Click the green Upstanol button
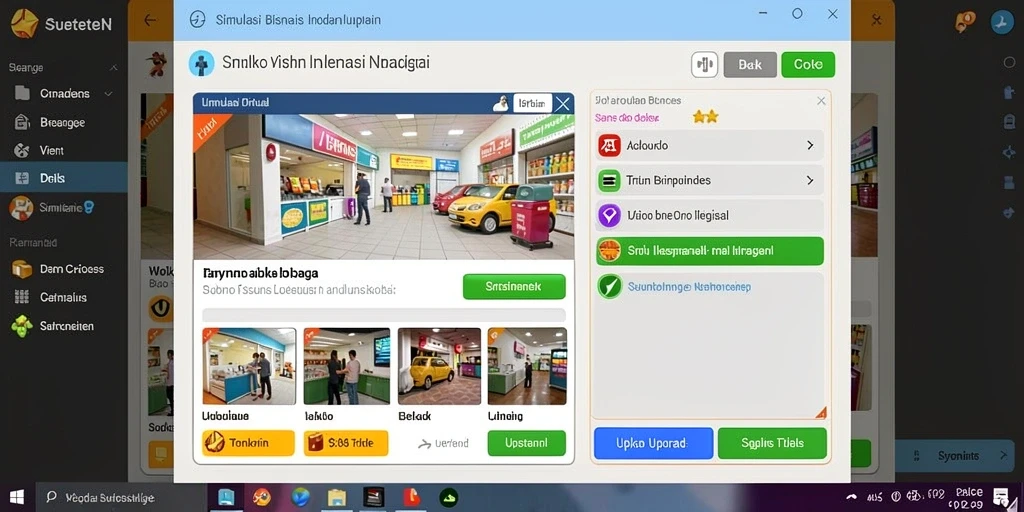Viewport: 1024px width, 512px height. [526, 443]
